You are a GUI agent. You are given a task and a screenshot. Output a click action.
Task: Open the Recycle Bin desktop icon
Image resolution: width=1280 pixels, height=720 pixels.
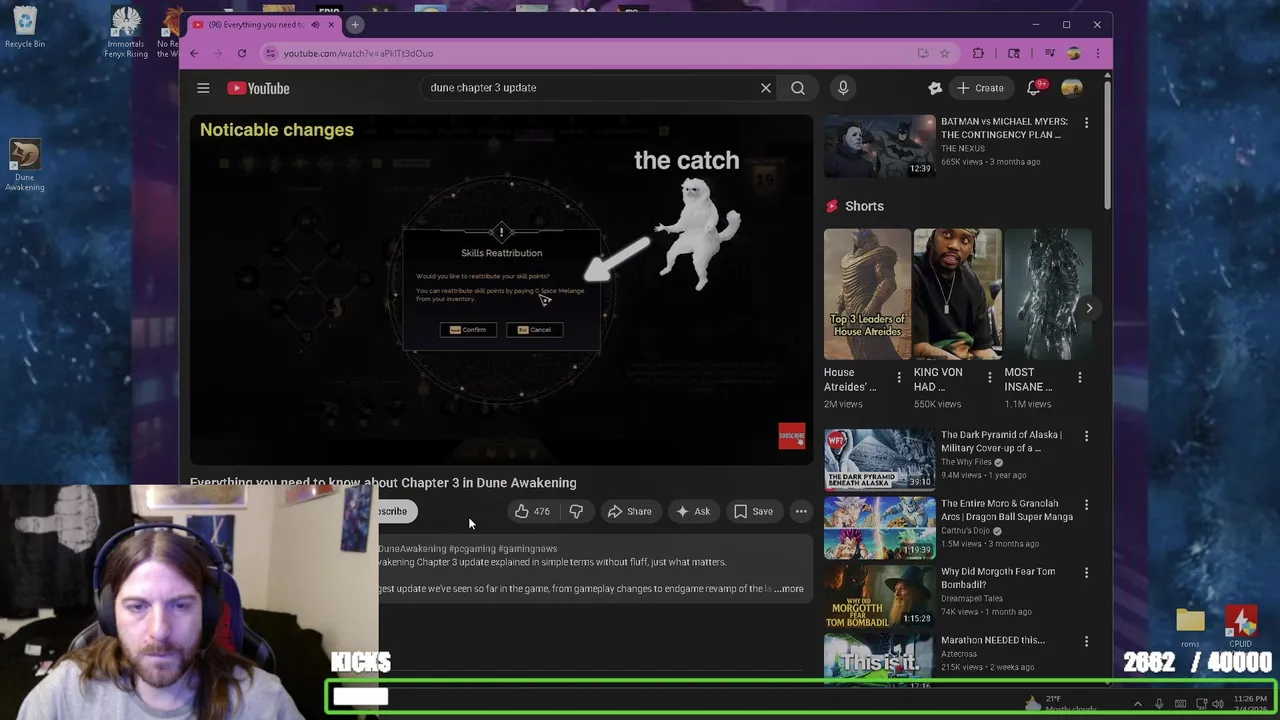[x=25, y=28]
